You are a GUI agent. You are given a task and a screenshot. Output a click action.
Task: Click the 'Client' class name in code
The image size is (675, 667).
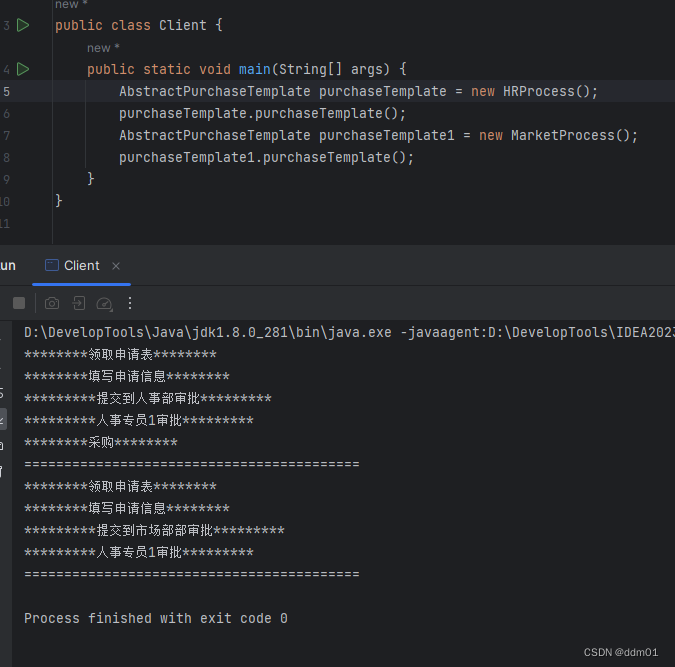click(183, 25)
